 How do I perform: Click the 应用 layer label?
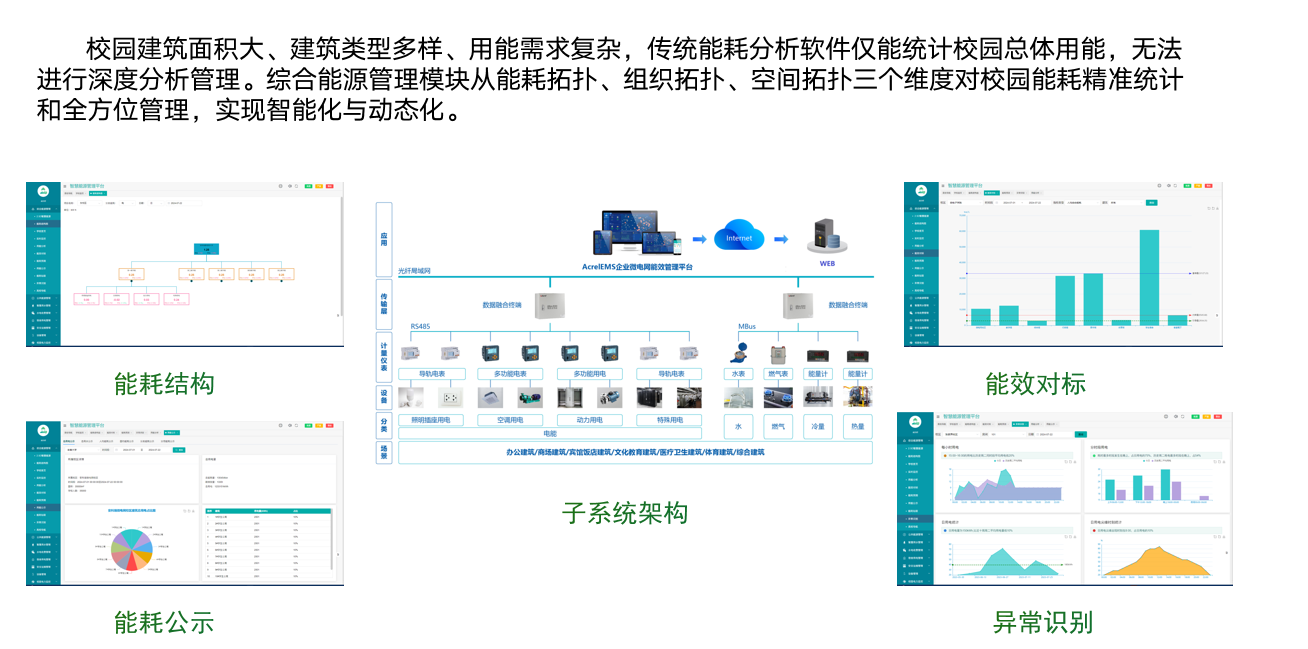384,240
